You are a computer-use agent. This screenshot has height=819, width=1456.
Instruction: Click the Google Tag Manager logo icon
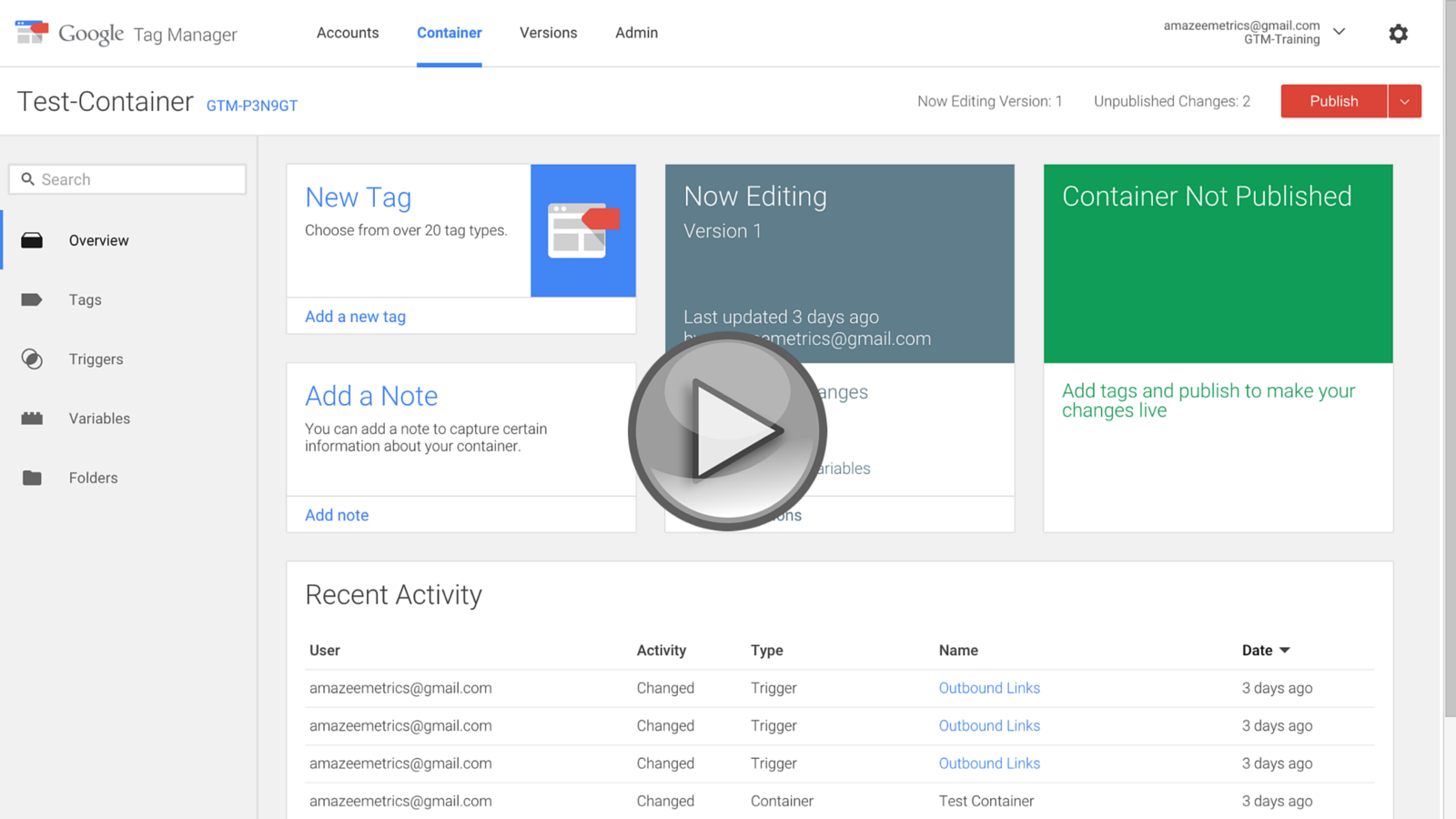tap(32, 32)
